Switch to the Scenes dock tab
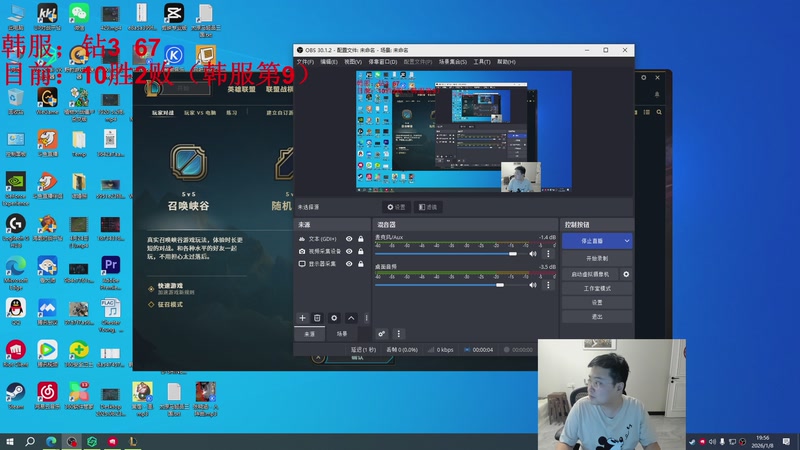The width and height of the screenshot is (800, 450). coord(342,334)
